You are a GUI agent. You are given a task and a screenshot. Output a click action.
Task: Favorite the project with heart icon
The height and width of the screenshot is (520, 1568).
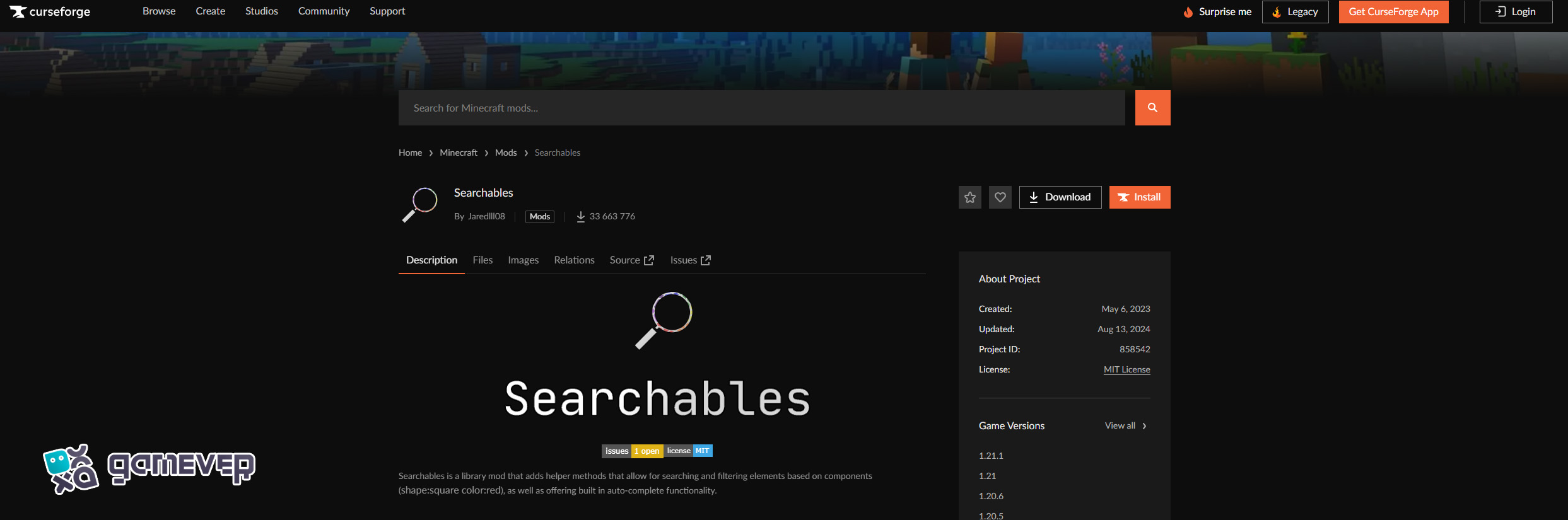click(1000, 197)
